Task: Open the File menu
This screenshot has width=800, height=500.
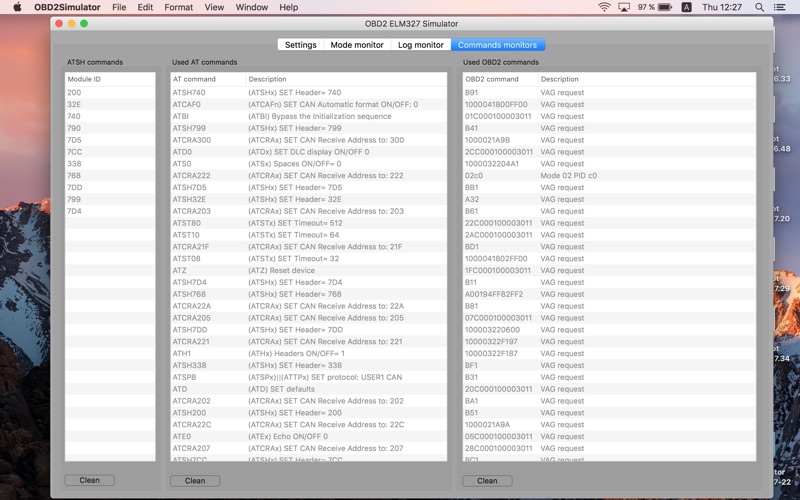Action: (119, 7)
